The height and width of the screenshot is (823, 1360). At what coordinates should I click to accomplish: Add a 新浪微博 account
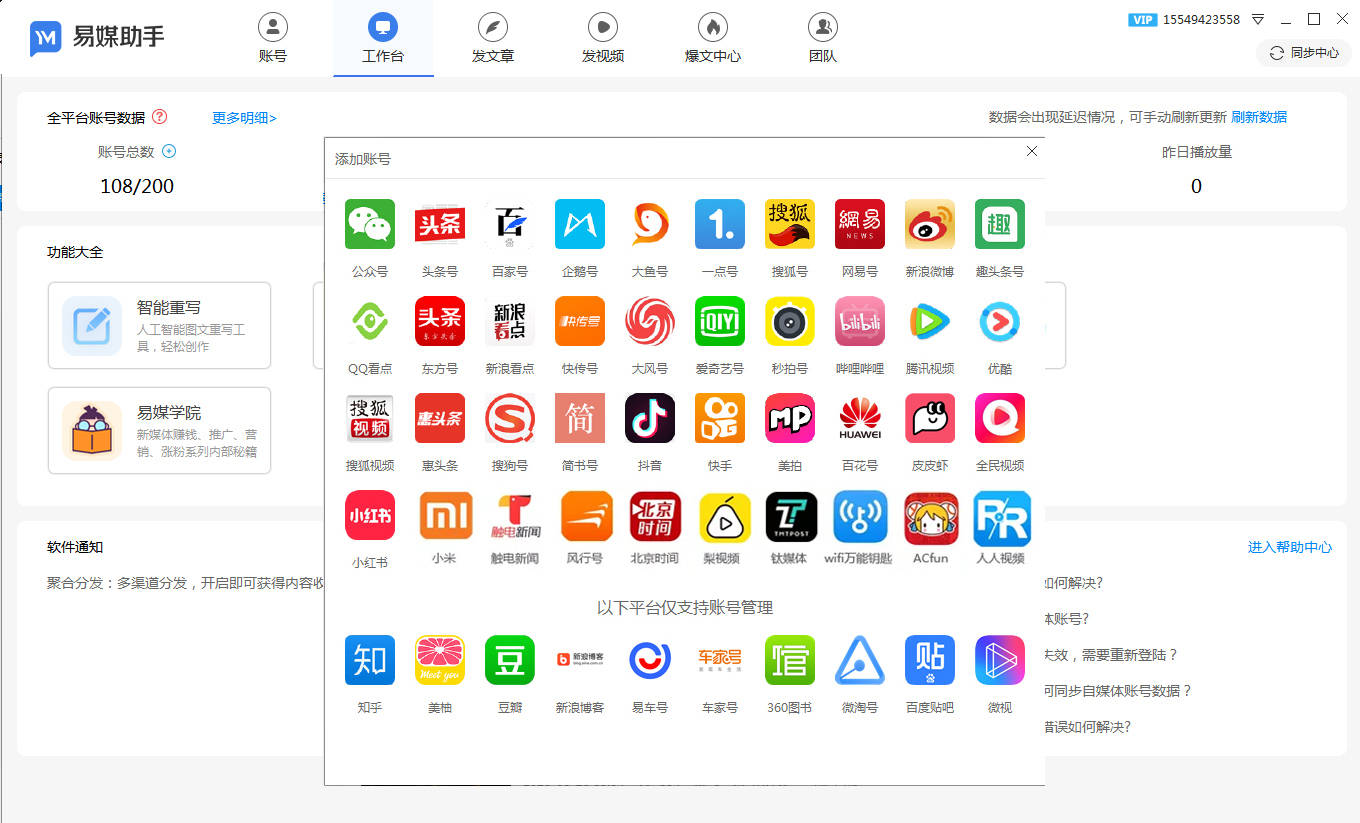pos(930,224)
